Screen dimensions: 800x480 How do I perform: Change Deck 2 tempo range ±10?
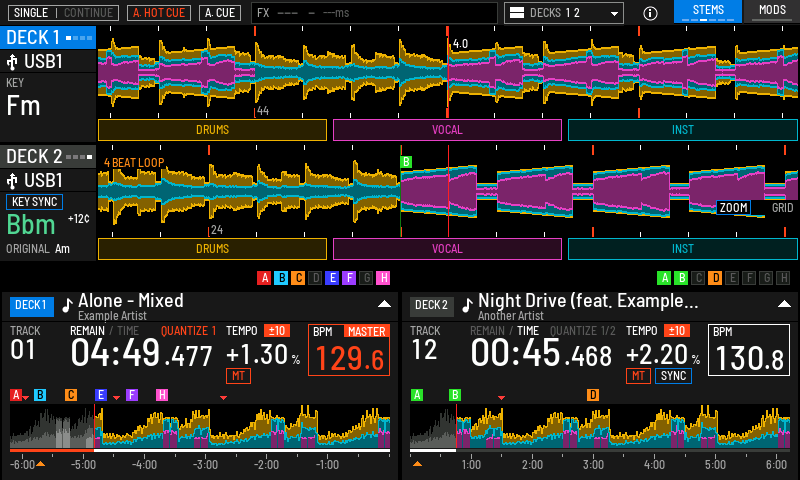pyautogui.click(x=677, y=331)
